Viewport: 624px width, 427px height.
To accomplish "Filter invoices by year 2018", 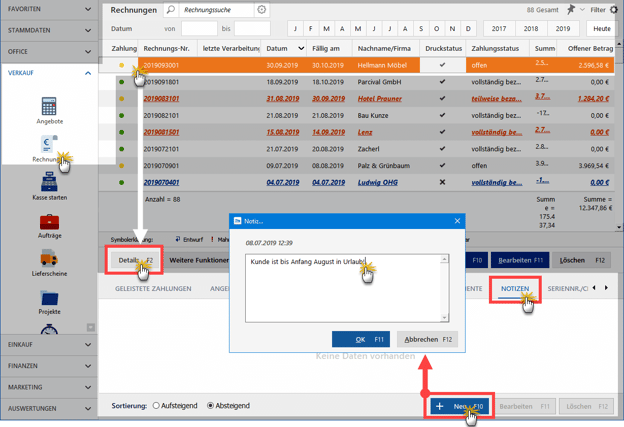I will pyautogui.click(x=531, y=29).
